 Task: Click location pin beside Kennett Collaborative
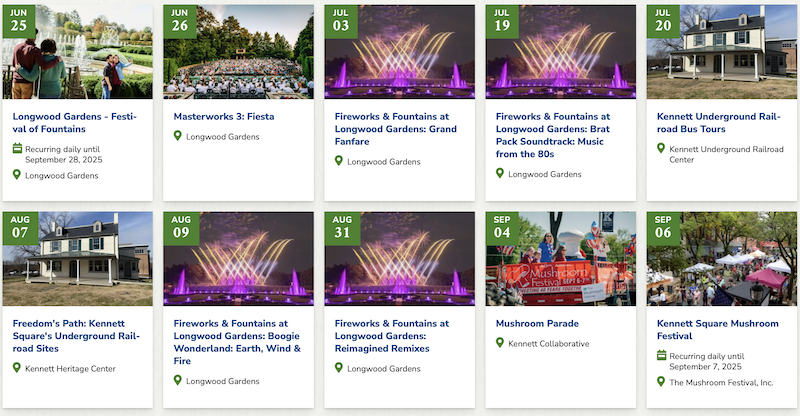pos(500,343)
